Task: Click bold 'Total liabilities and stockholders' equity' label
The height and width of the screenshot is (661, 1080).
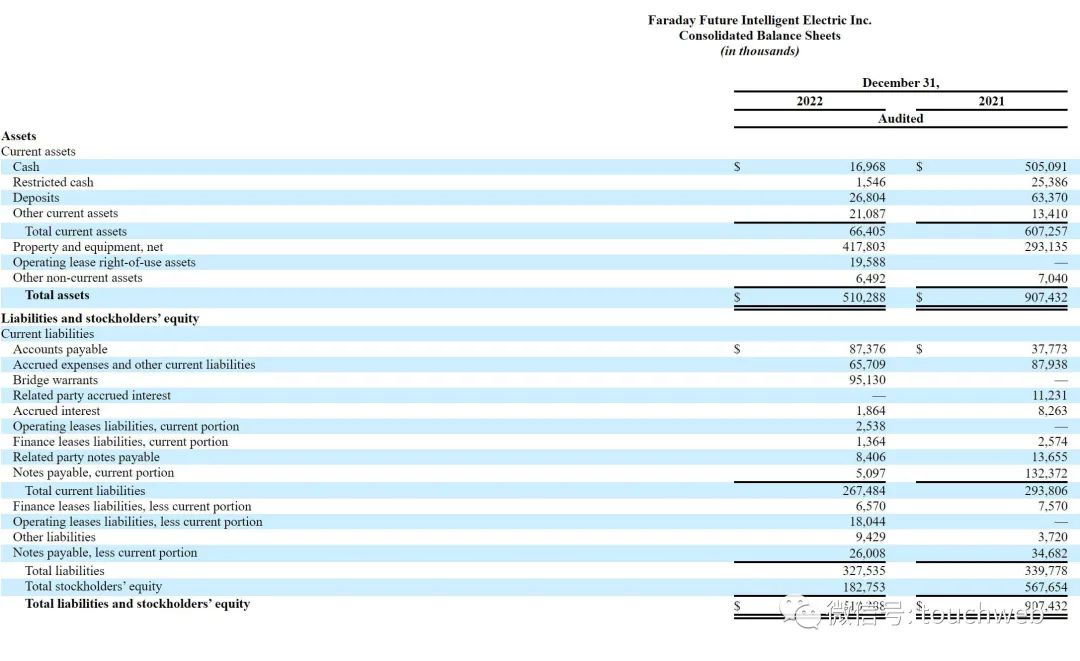Action: [137, 604]
